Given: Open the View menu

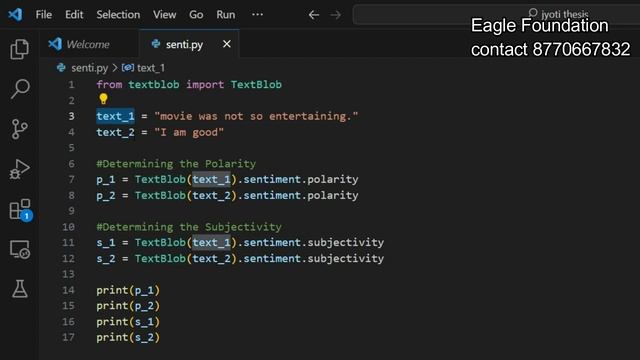Looking at the screenshot, I should click(x=164, y=15).
